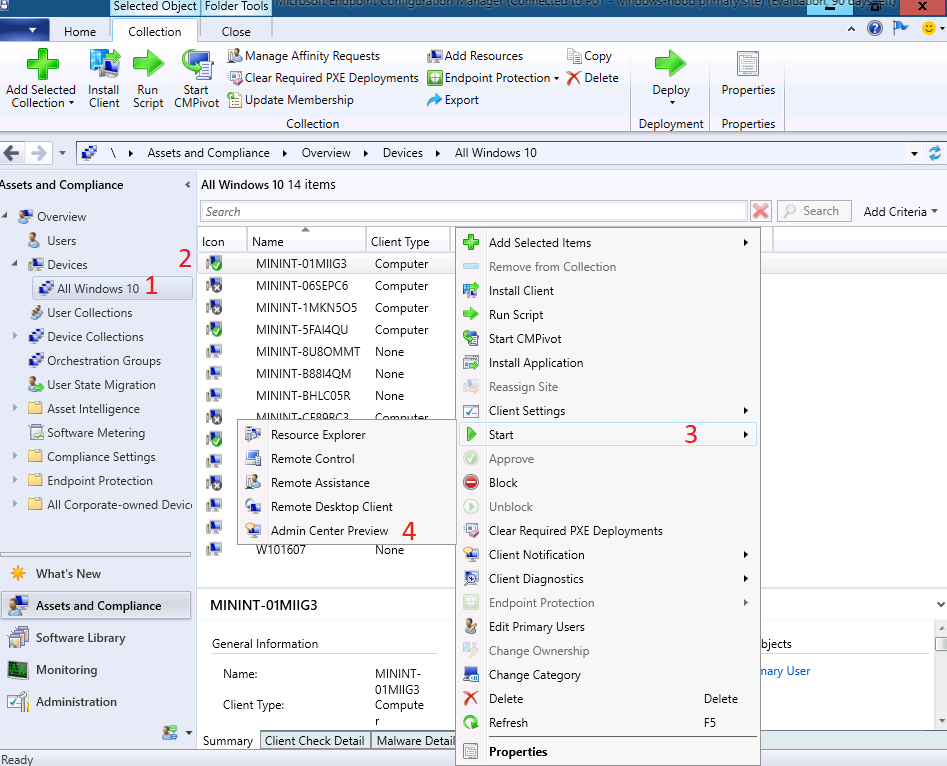Click Copy in the ribbon

589,56
